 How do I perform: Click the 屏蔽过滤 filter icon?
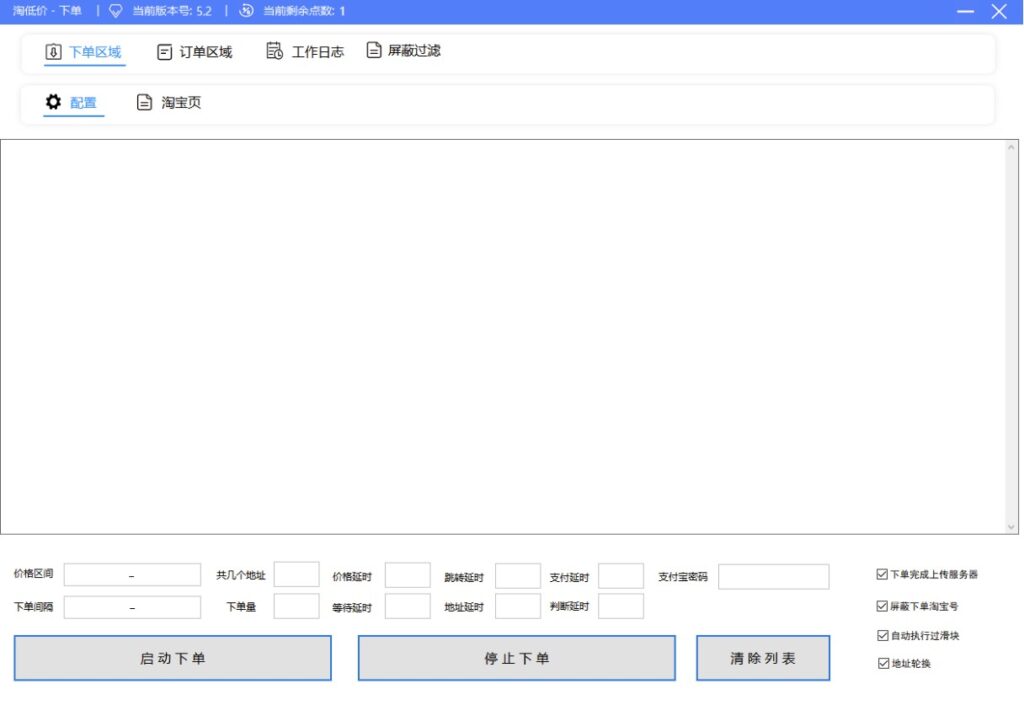tap(374, 51)
